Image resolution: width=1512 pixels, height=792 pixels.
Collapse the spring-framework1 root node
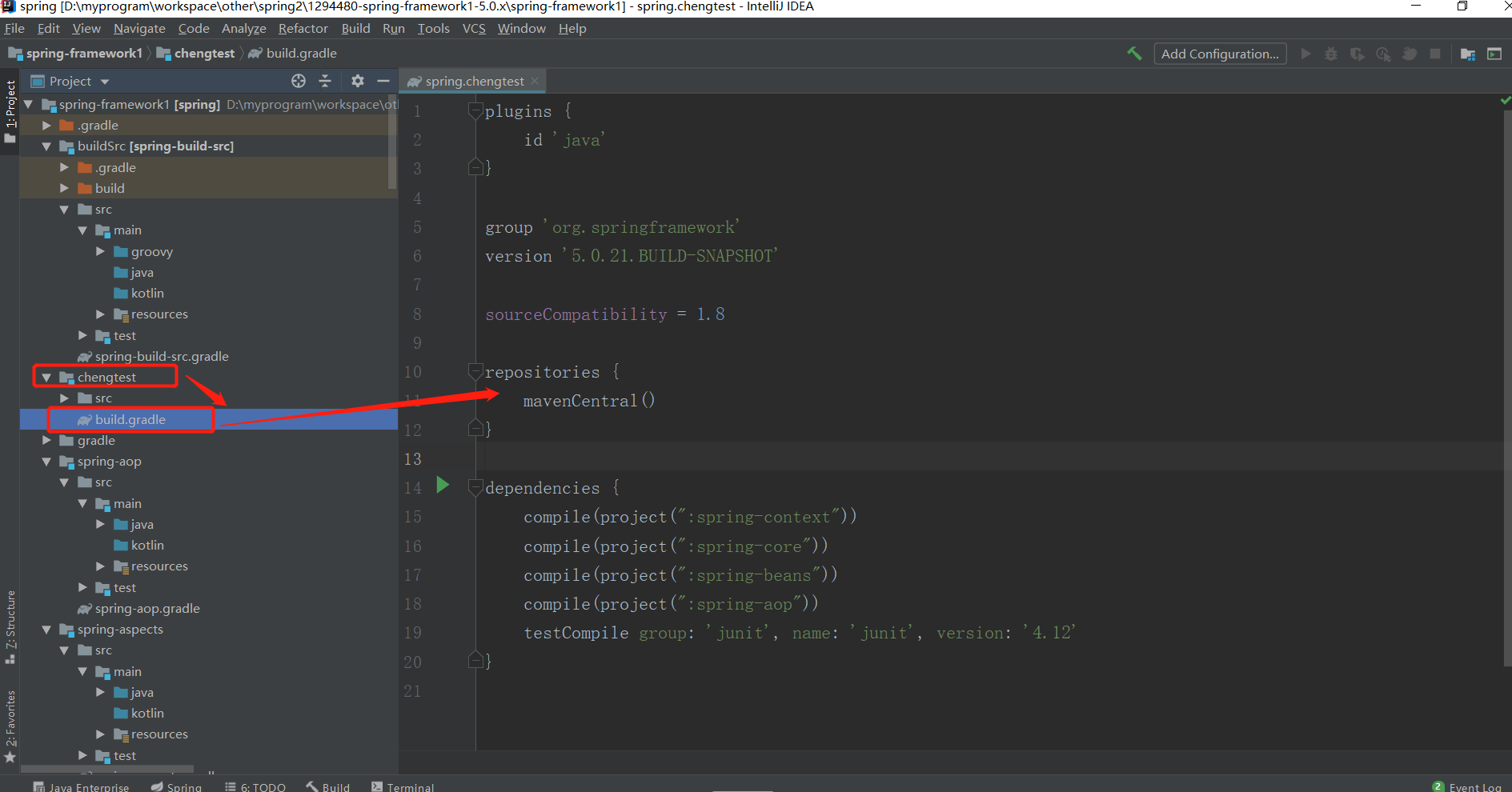[x=29, y=104]
